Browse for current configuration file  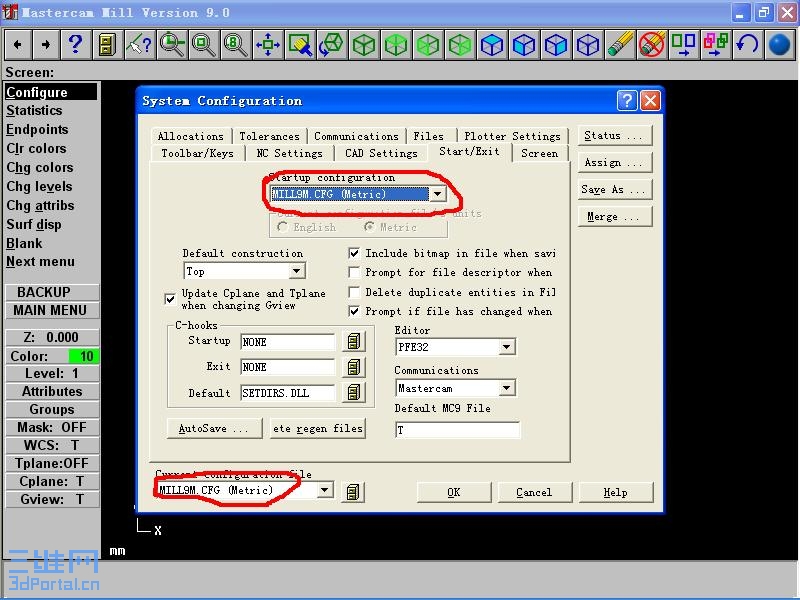coord(353,492)
